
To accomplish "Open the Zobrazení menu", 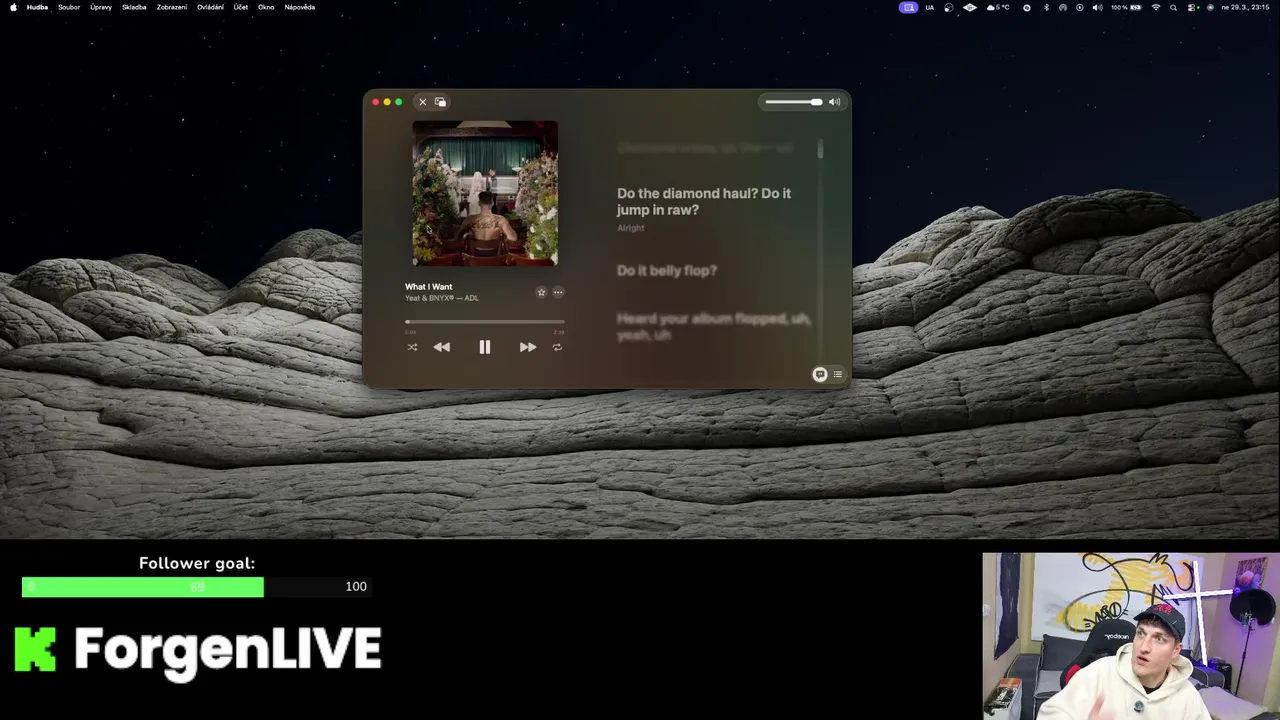I will pos(172,7).
